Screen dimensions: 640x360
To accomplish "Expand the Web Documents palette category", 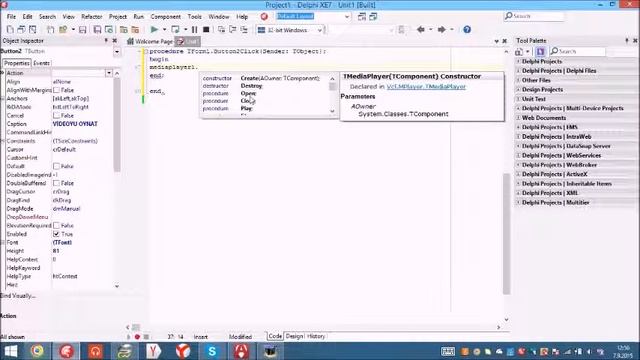I will [x=518, y=118].
